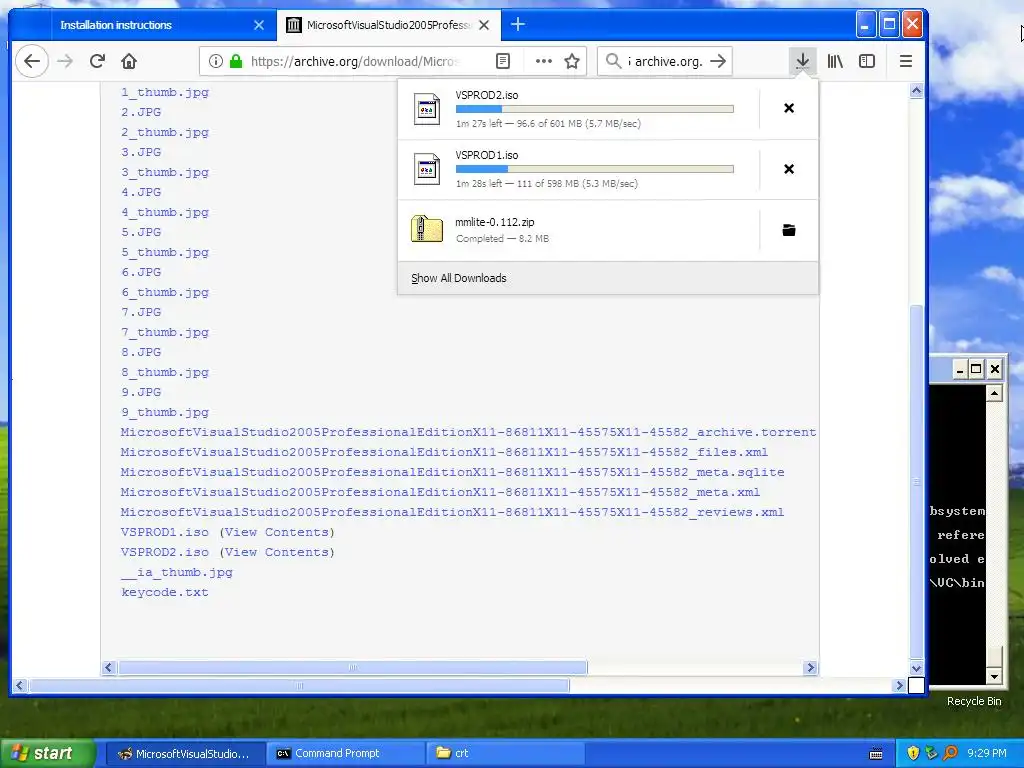Click the inner horizontal scrollbar right arrow
Viewport: 1024px width, 768px height.
810,667
